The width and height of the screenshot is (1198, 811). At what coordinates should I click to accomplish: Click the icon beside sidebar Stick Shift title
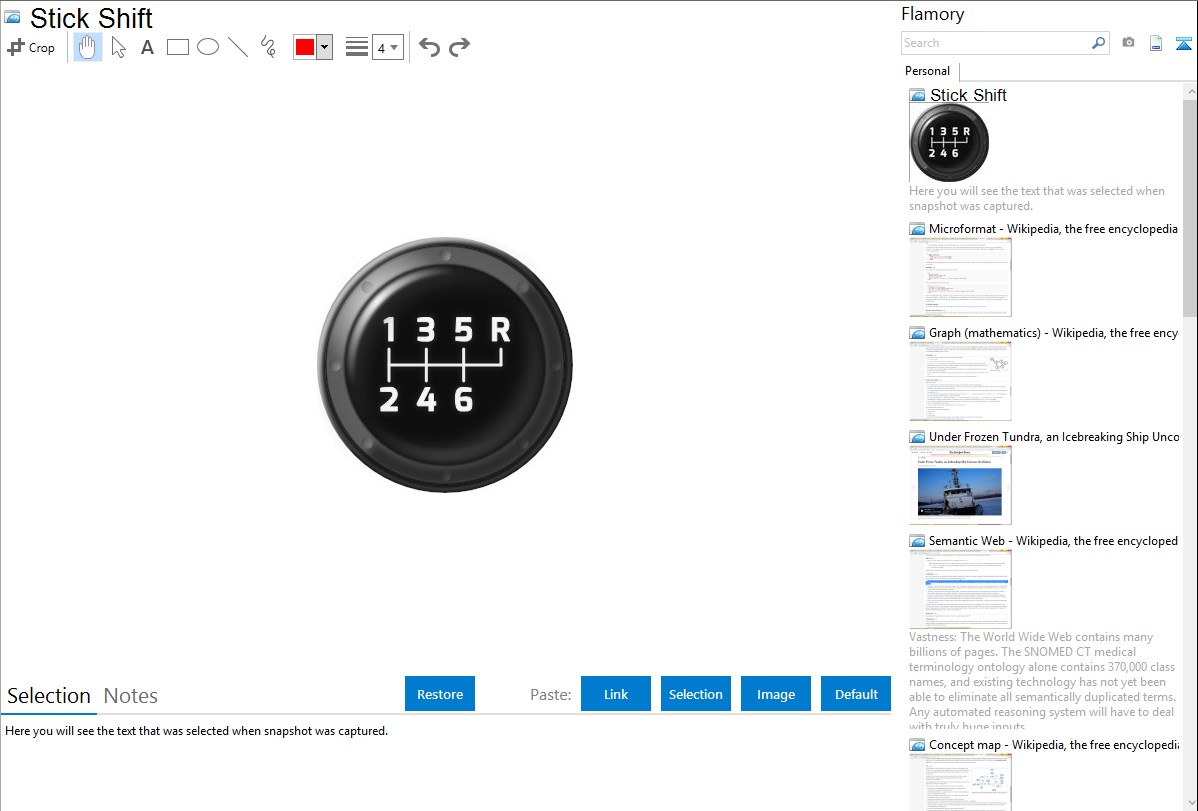[917, 96]
